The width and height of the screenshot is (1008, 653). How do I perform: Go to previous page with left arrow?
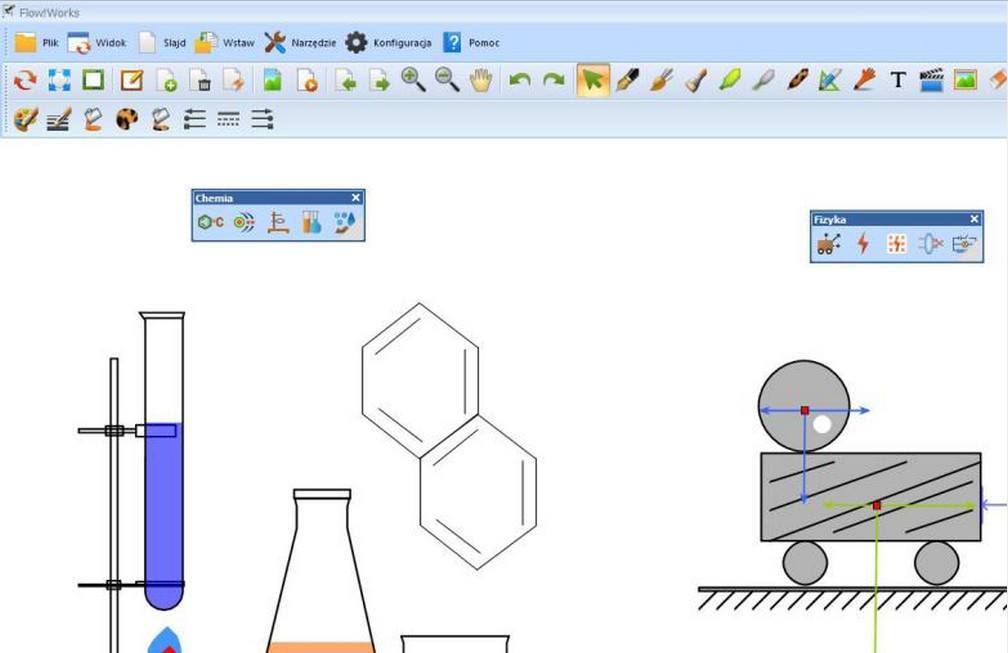tap(346, 80)
